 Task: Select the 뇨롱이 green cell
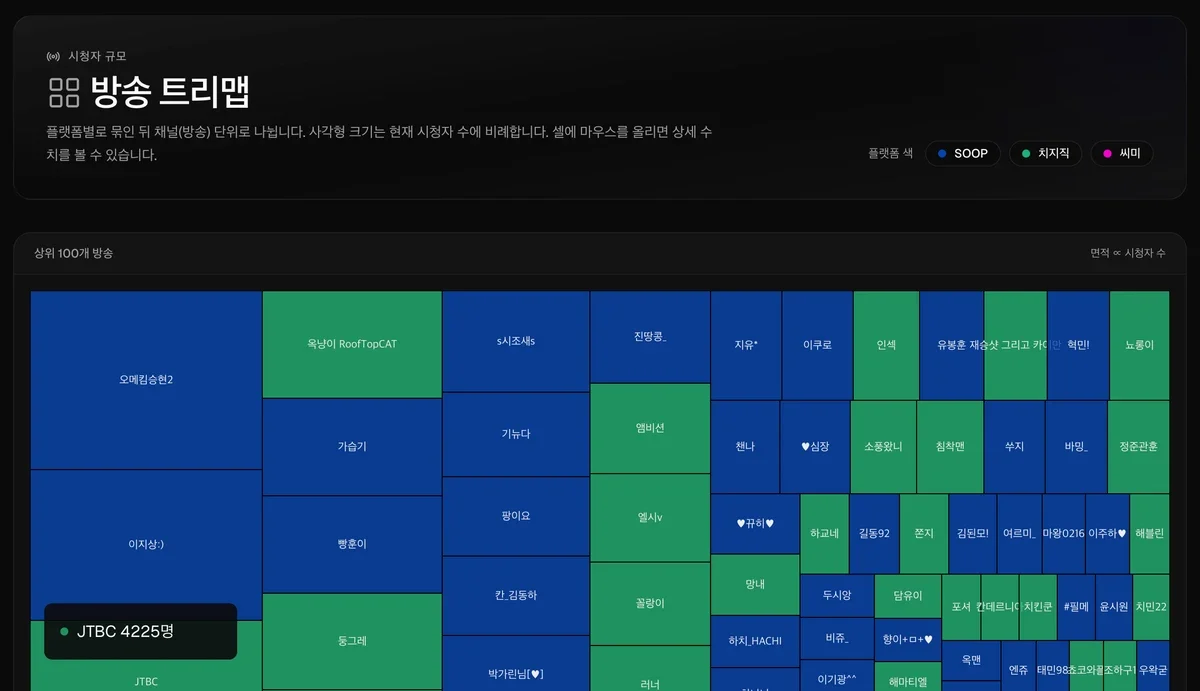point(1139,343)
